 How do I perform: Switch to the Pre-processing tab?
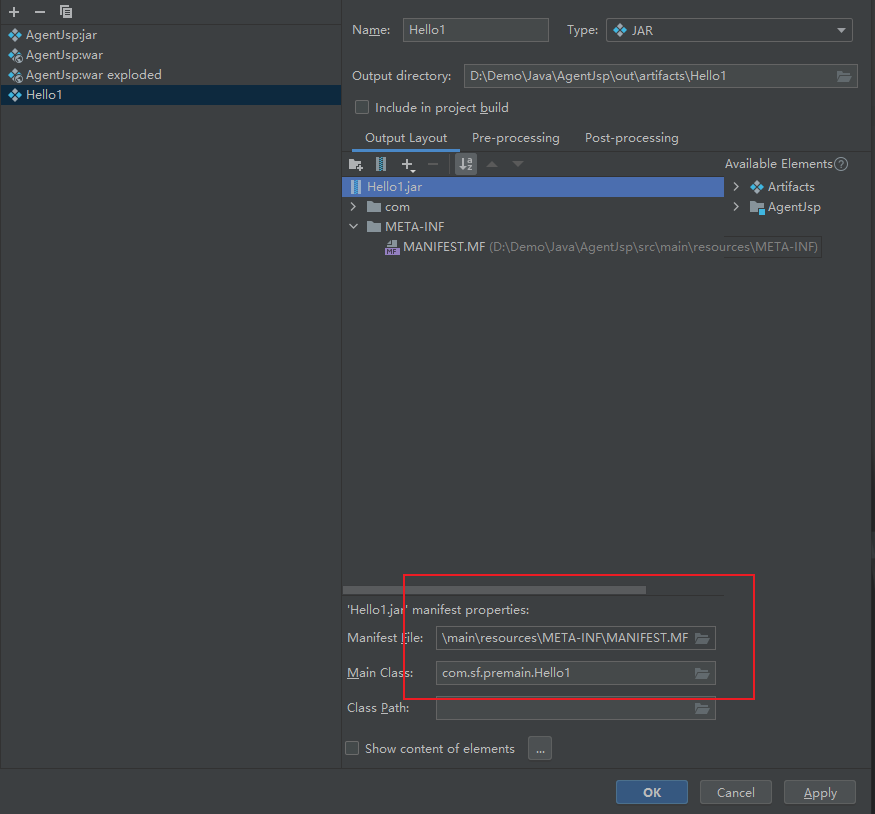coord(516,138)
